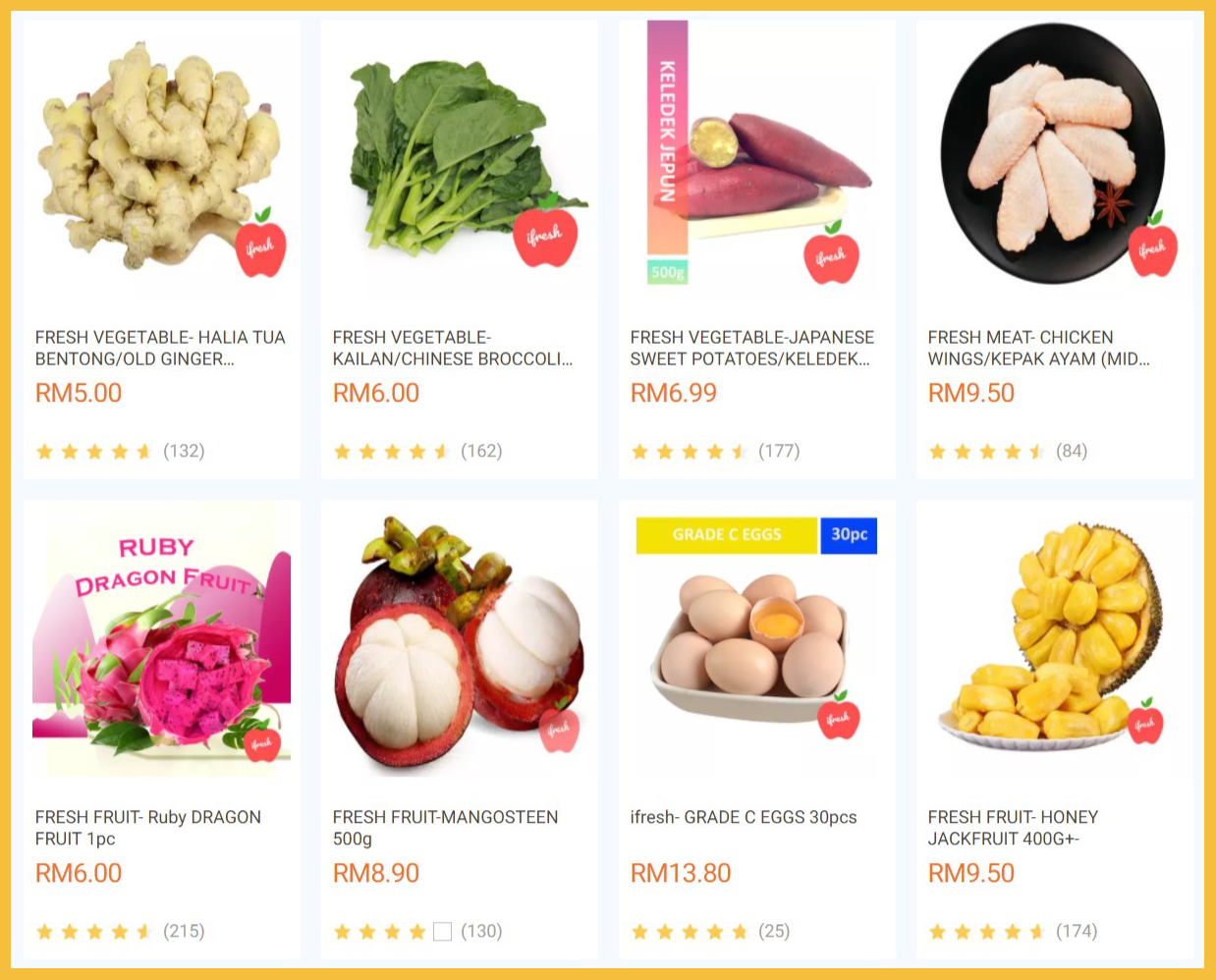Viewport: 1216px width, 980px height.
Task: Open the kailan Chinese broccoli image
Action: click(x=460, y=159)
